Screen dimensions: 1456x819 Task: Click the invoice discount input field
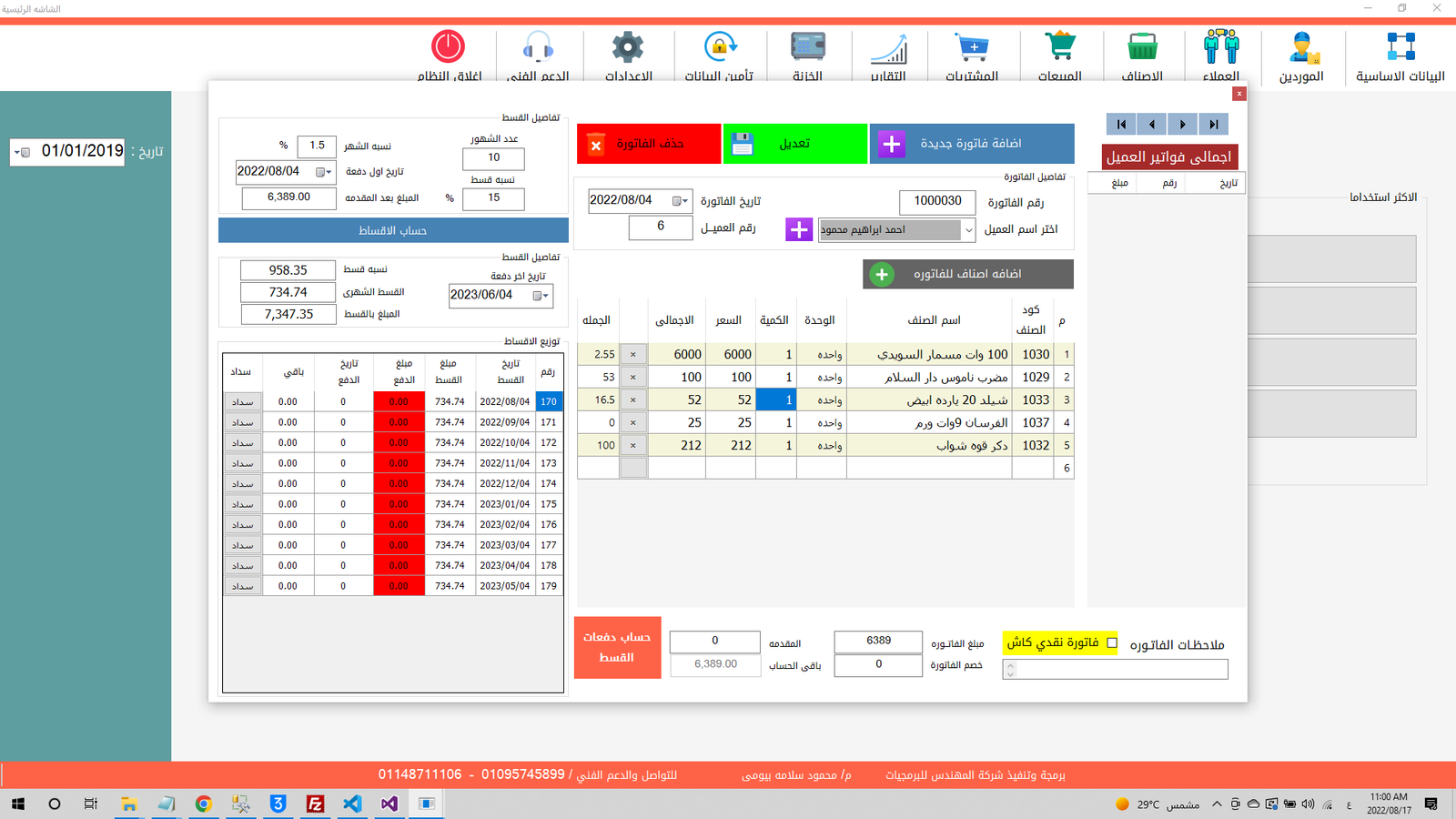877,664
